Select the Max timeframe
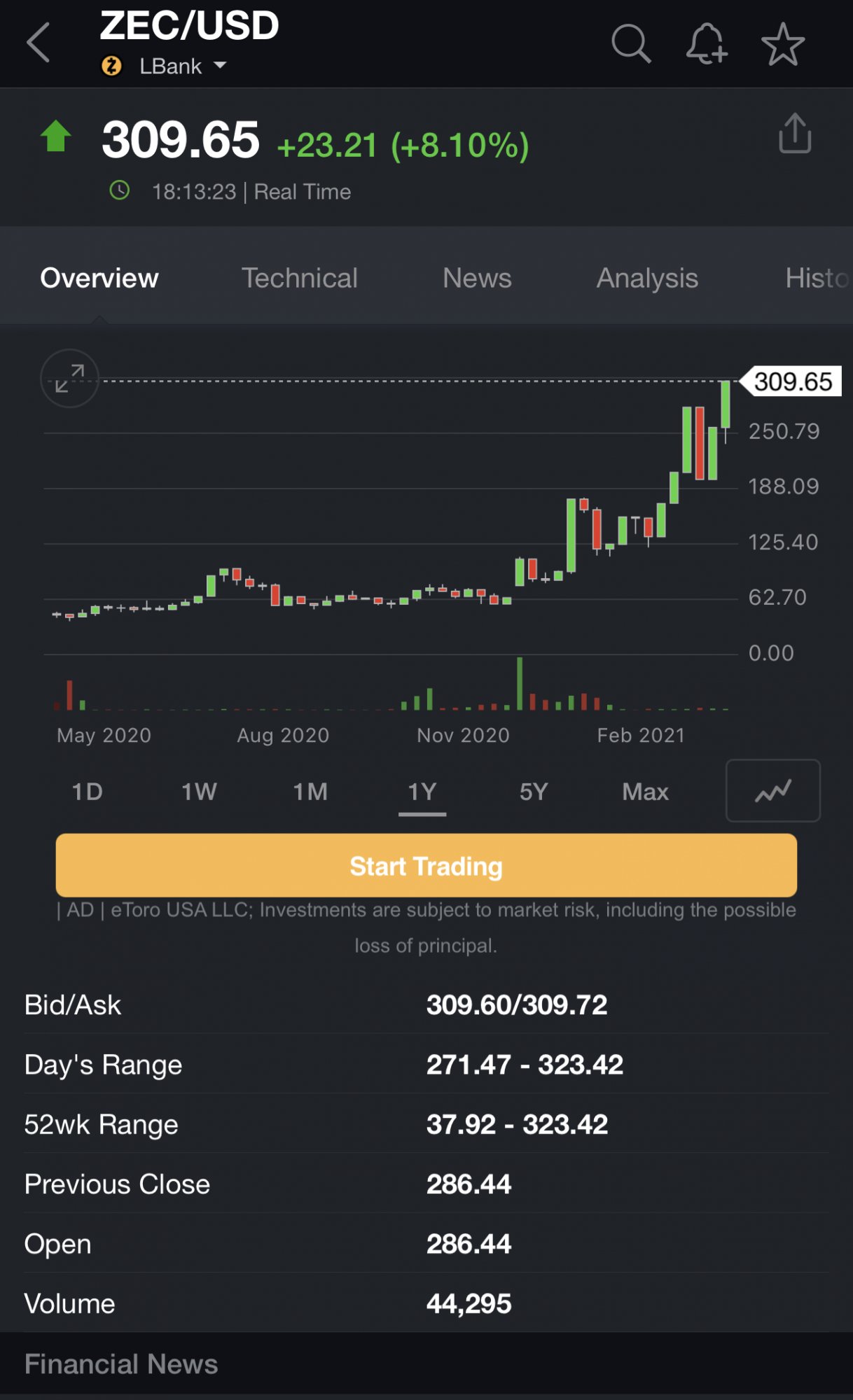Screen dimensions: 853x1400 (x=645, y=792)
